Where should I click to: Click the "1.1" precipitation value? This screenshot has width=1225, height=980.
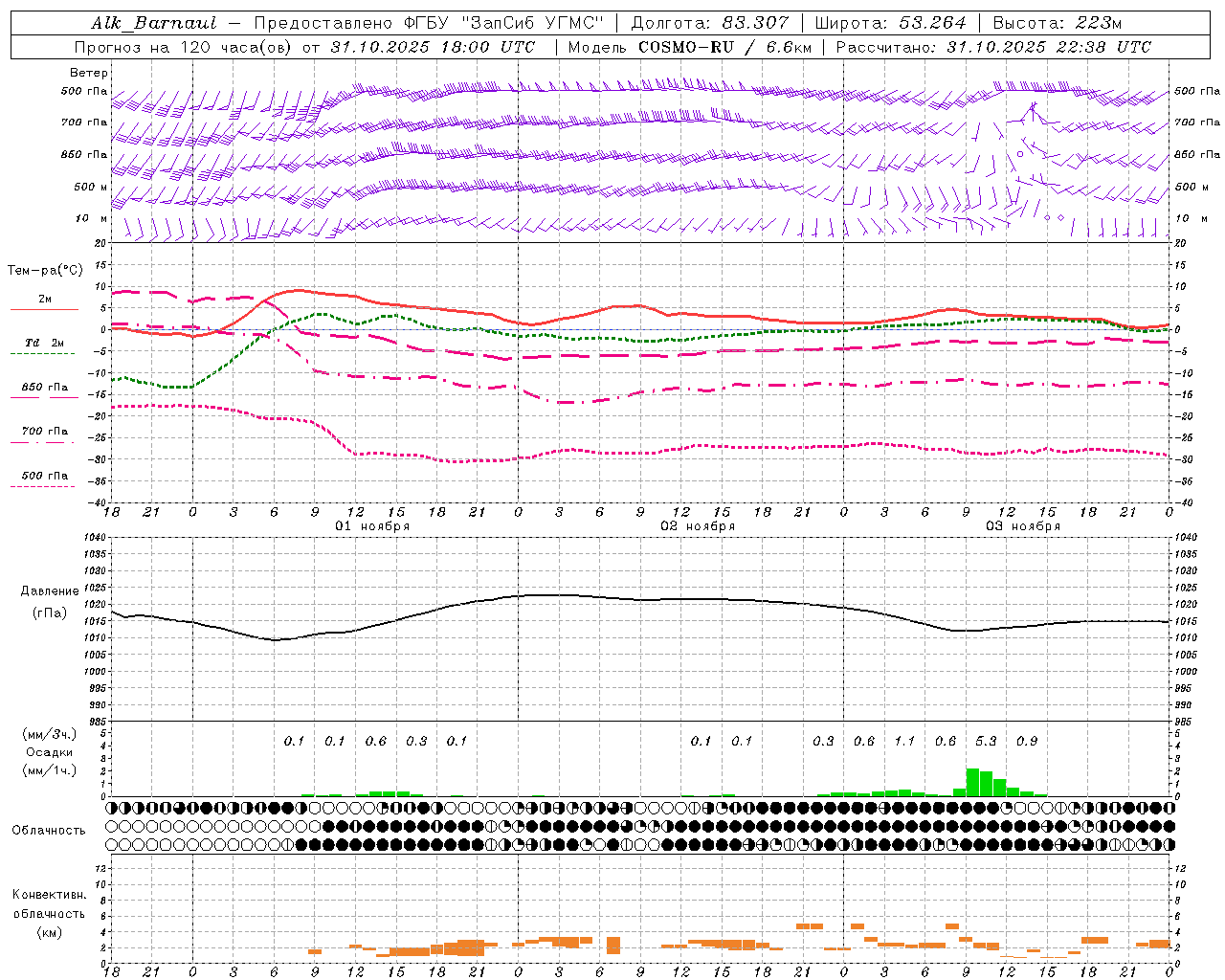904,741
